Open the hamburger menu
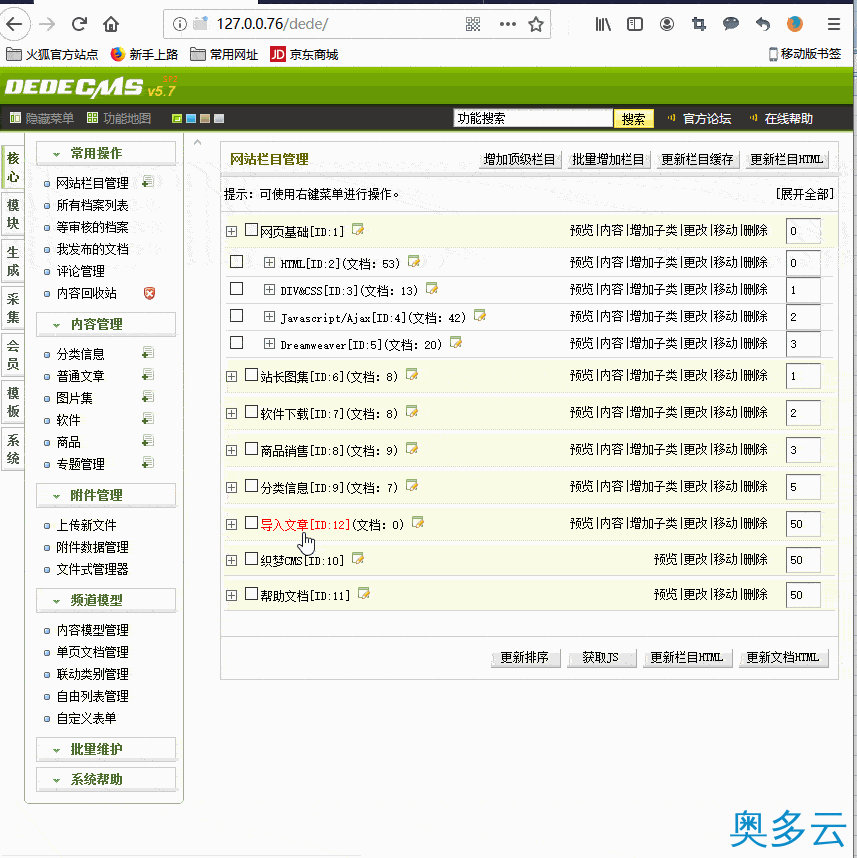The width and height of the screenshot is (857, 858). (833, 24)
